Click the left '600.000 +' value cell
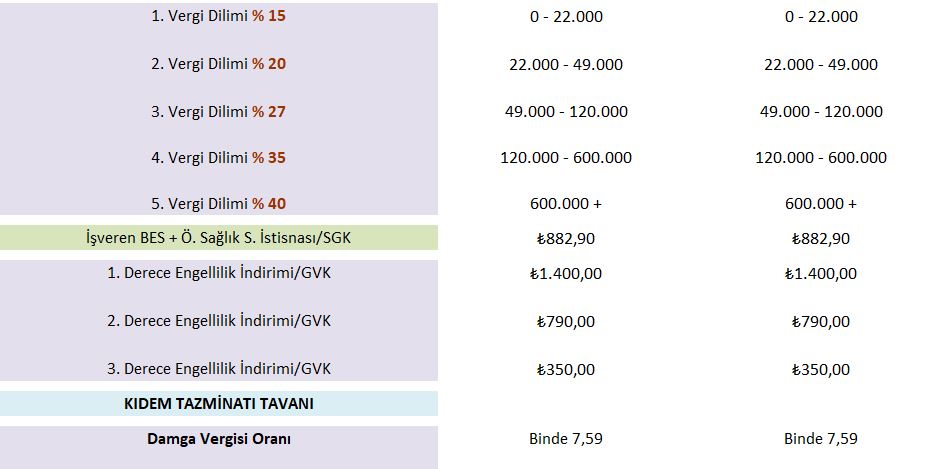The height and width of the screenshot is (469, 949). click(566, 204)
